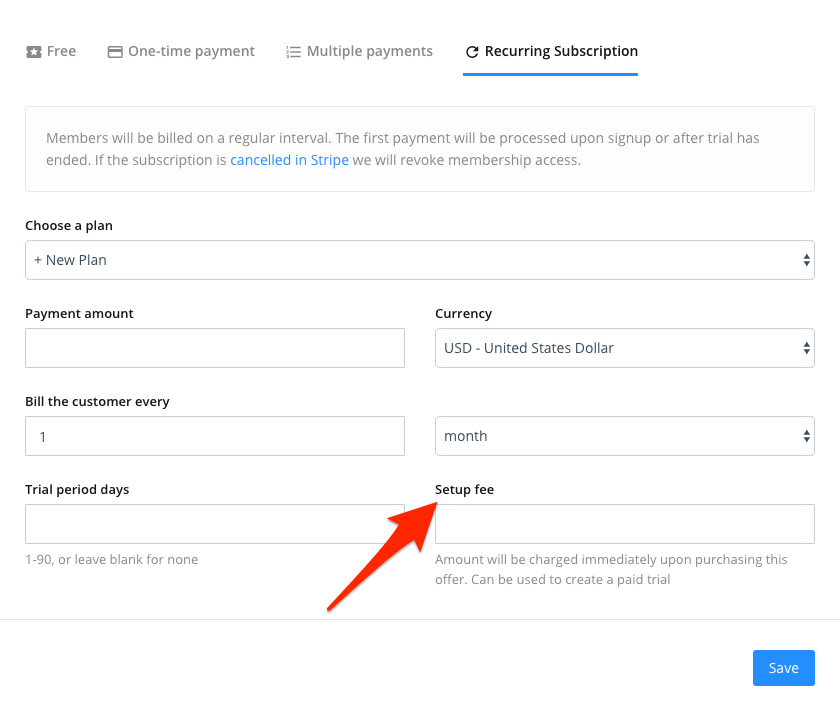
Task: Click the Multiple payments list icon
Action: point(293,52)
